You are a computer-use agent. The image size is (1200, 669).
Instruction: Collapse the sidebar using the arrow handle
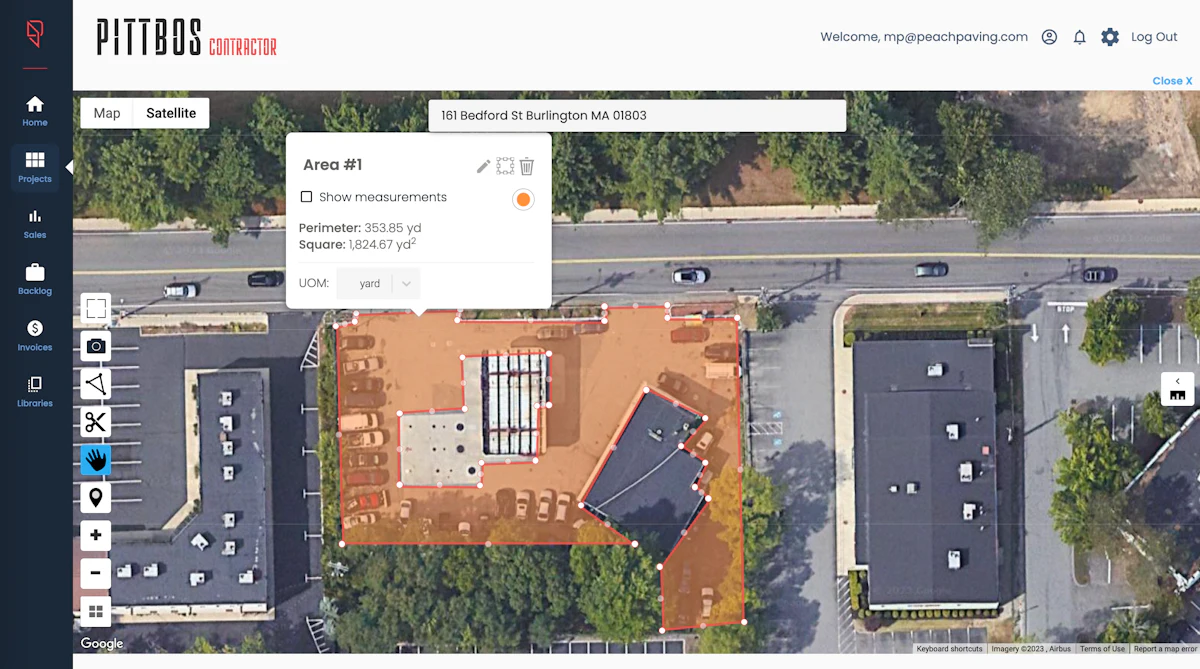pos(69,167)
